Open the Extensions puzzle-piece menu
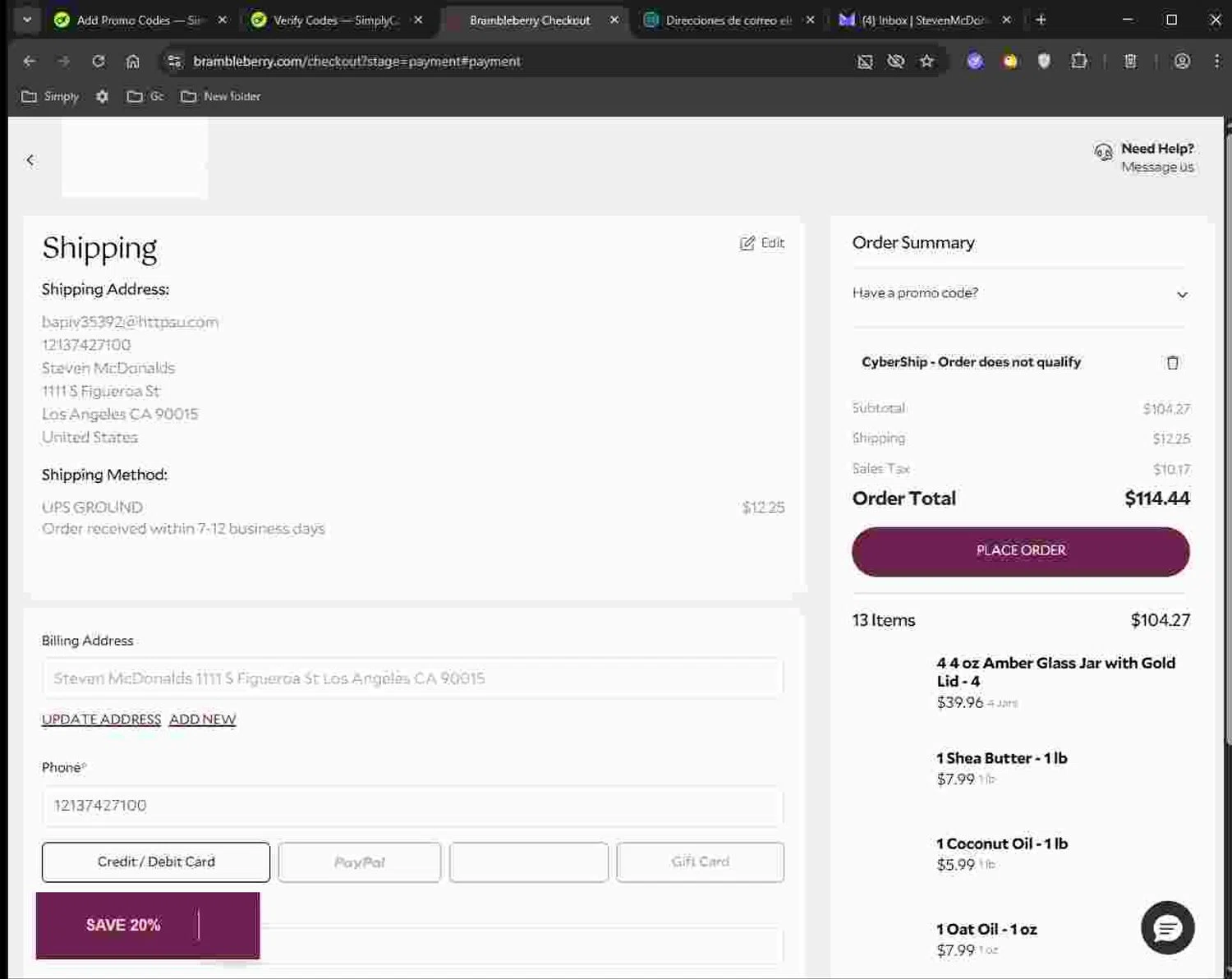1232x979 pixels. pyautogui.click(x=1079, y=61)
